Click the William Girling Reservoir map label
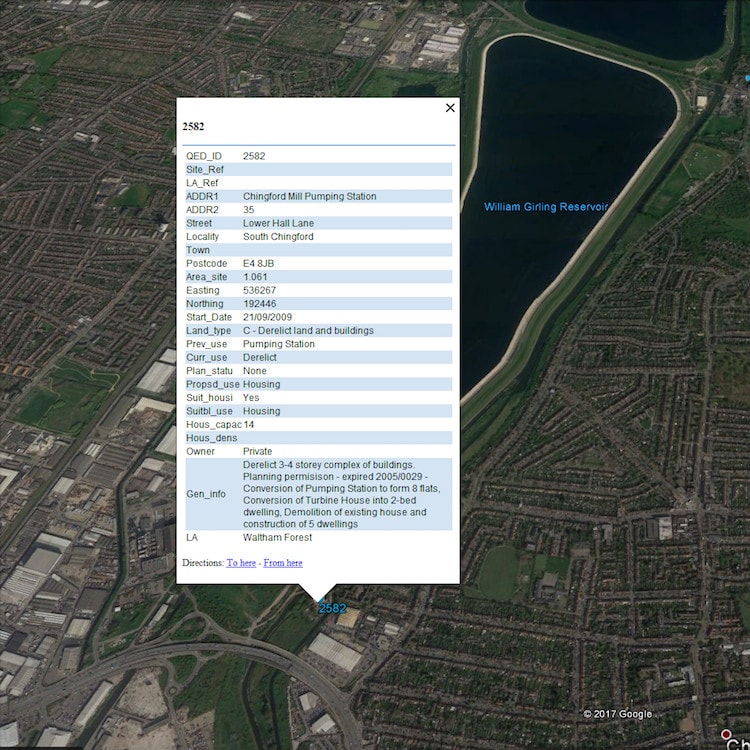The width and height of the screenshot is (750, 750). pyautogui.click(x=546, y=207)
